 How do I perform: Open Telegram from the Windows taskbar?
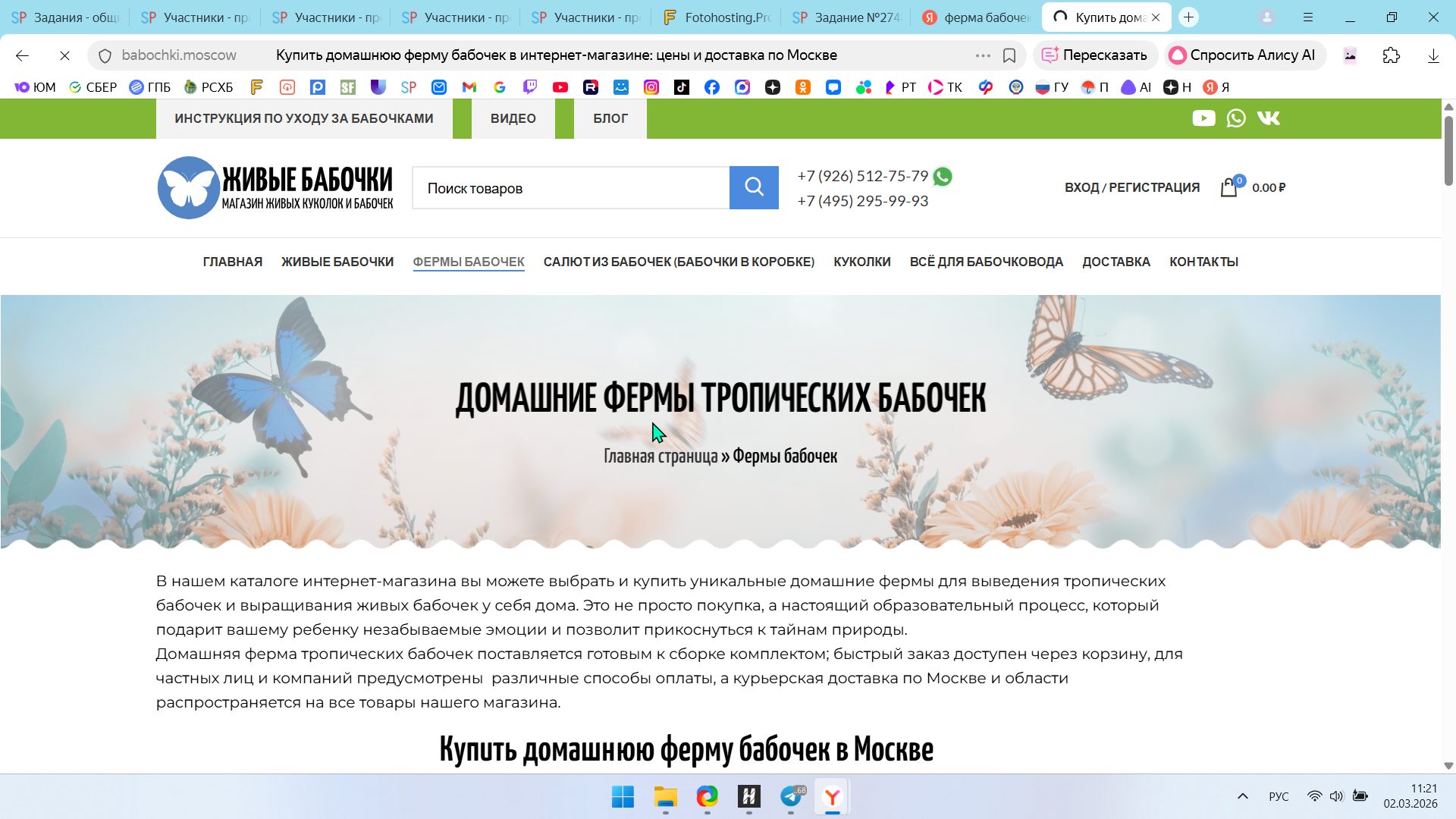click(791, 796)
